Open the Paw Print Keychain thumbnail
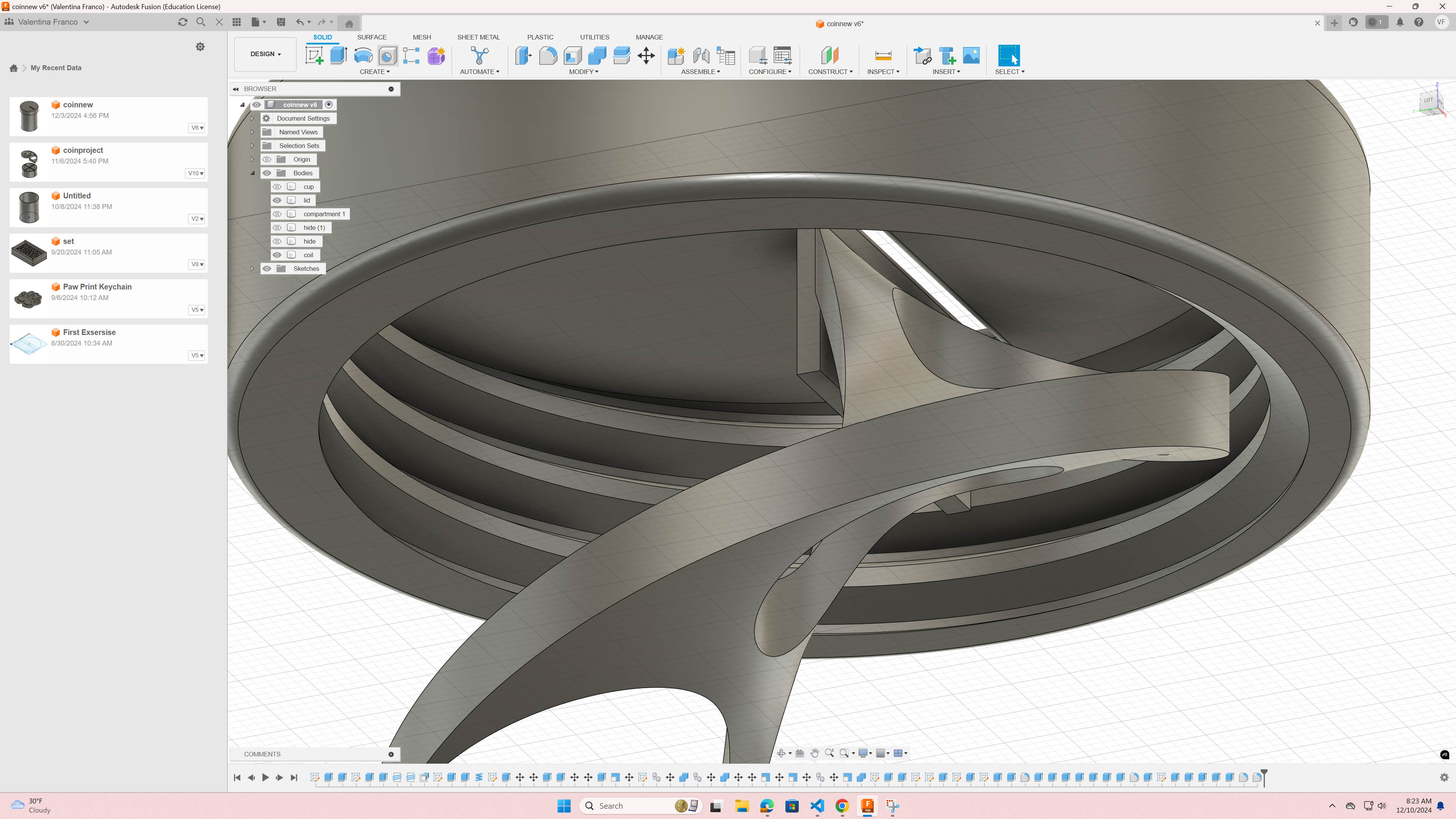Image resolution: width=1456 pixels, height=819 pixels. click(29, 298)
